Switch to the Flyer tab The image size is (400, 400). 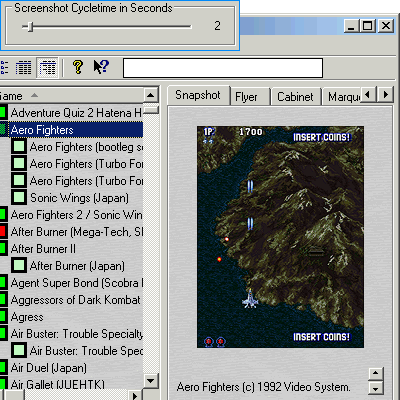(246, 97)
